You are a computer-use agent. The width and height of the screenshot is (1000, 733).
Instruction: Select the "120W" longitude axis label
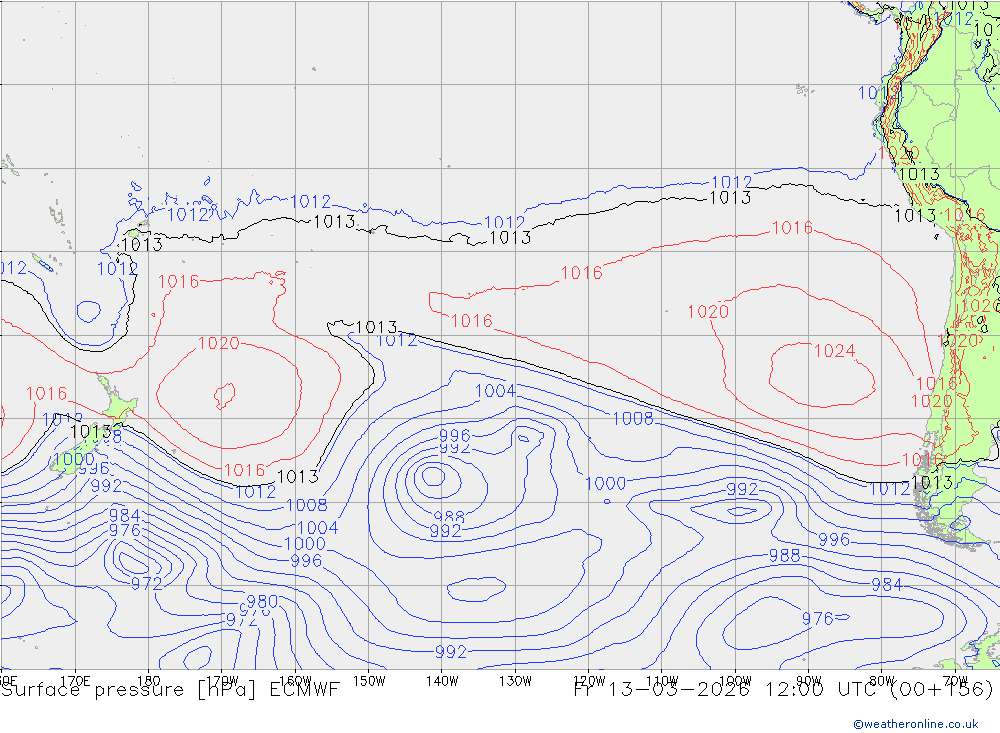[x=589, y=681]
